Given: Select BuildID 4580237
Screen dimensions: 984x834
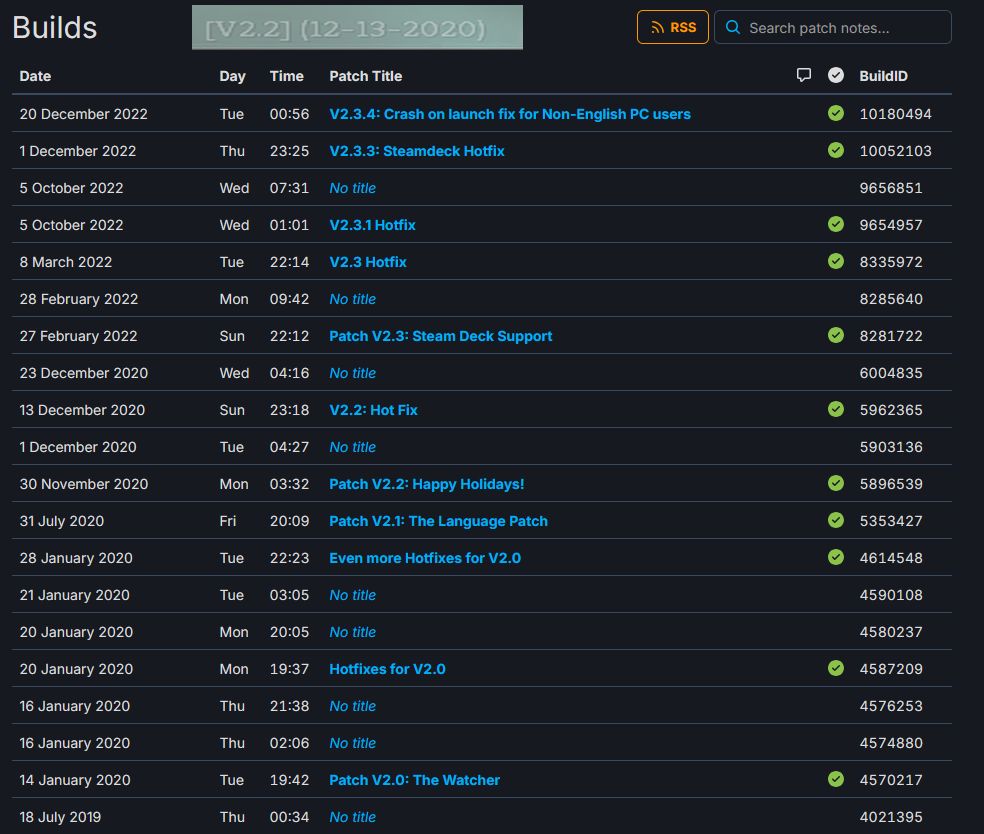Looking at the screenshot, I should (890, 633).
